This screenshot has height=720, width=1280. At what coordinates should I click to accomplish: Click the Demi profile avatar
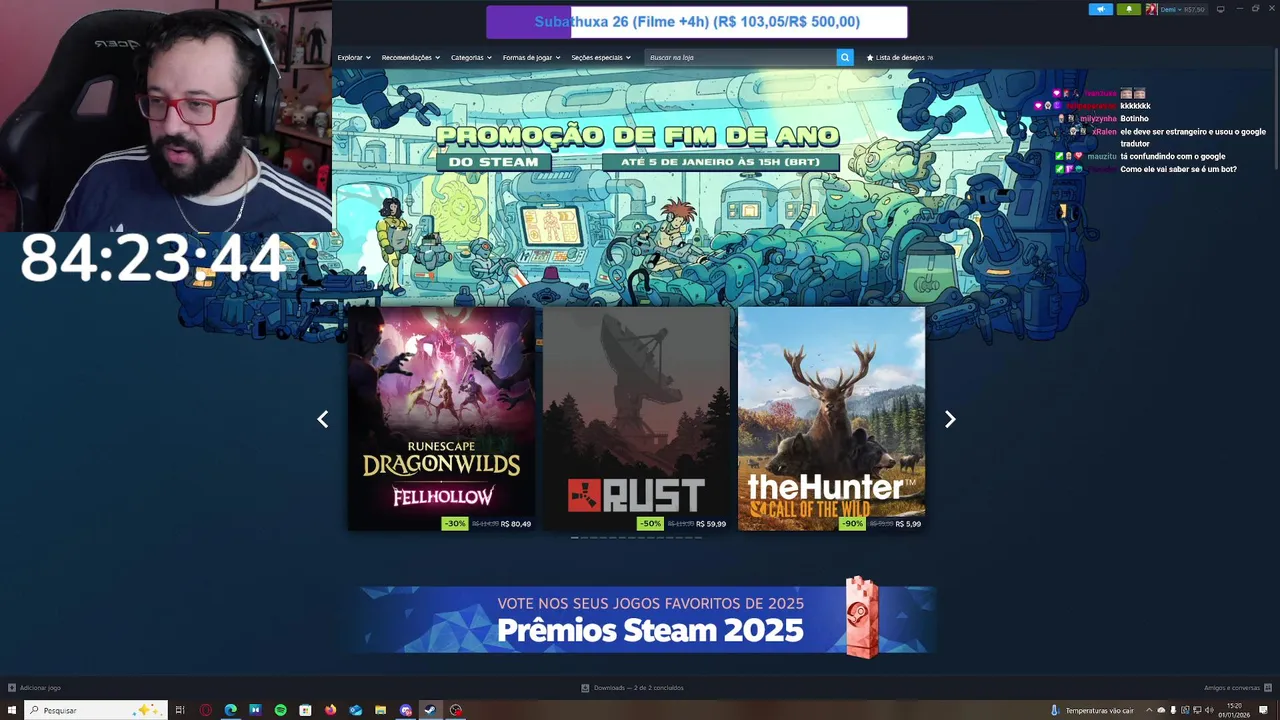pyautogui.click(x=1151, y=9)
